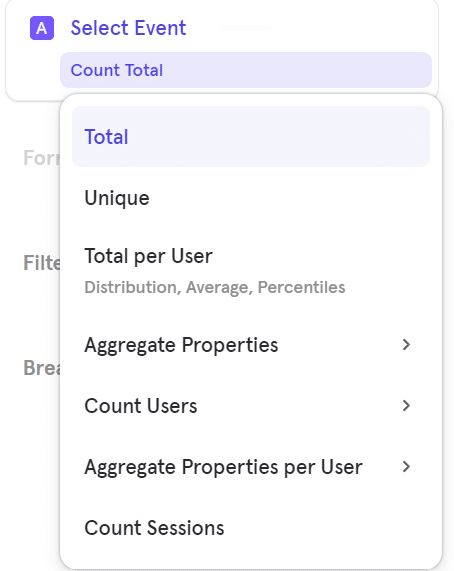Viewport: 454px width, 571px height.
Task: Click empty space right of Unique option
Action: coord(289,198)
